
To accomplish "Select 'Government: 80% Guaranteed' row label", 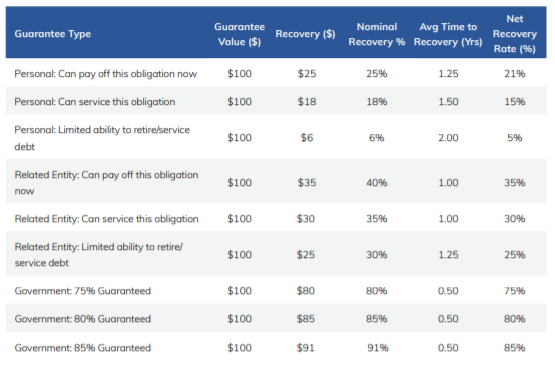I will (82, 319).
